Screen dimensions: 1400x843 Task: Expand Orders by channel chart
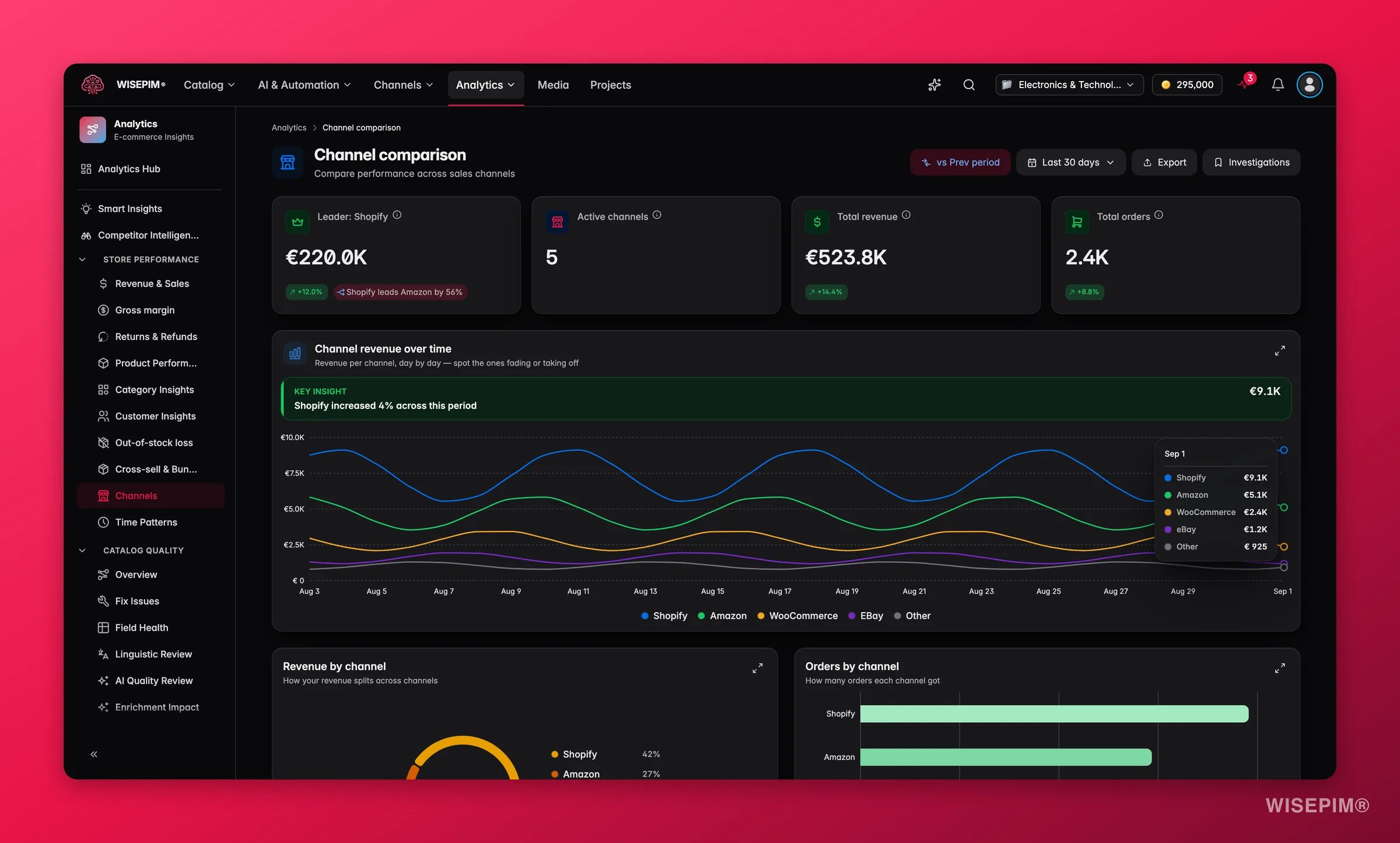tap(1280, 668)
